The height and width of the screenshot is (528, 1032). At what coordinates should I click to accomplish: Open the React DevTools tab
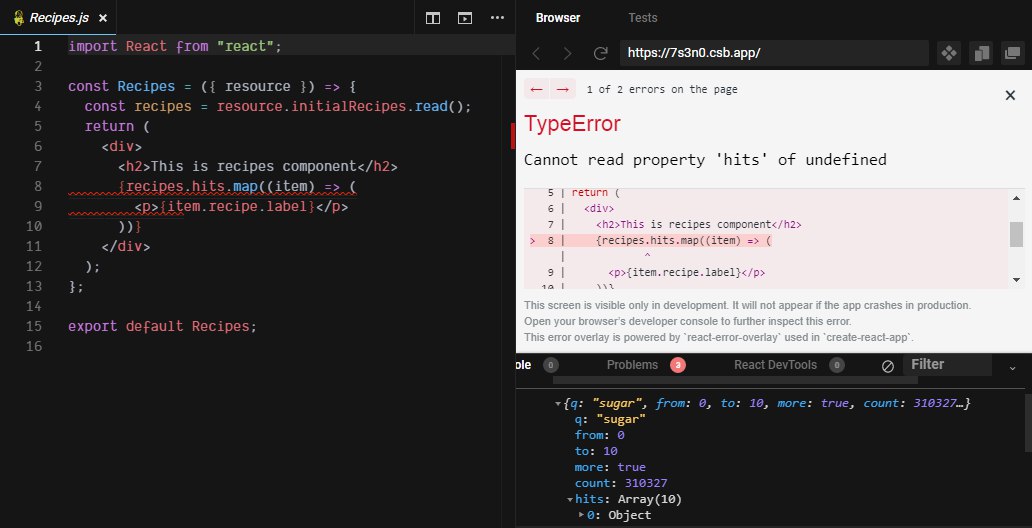click(x=775, y=365)
